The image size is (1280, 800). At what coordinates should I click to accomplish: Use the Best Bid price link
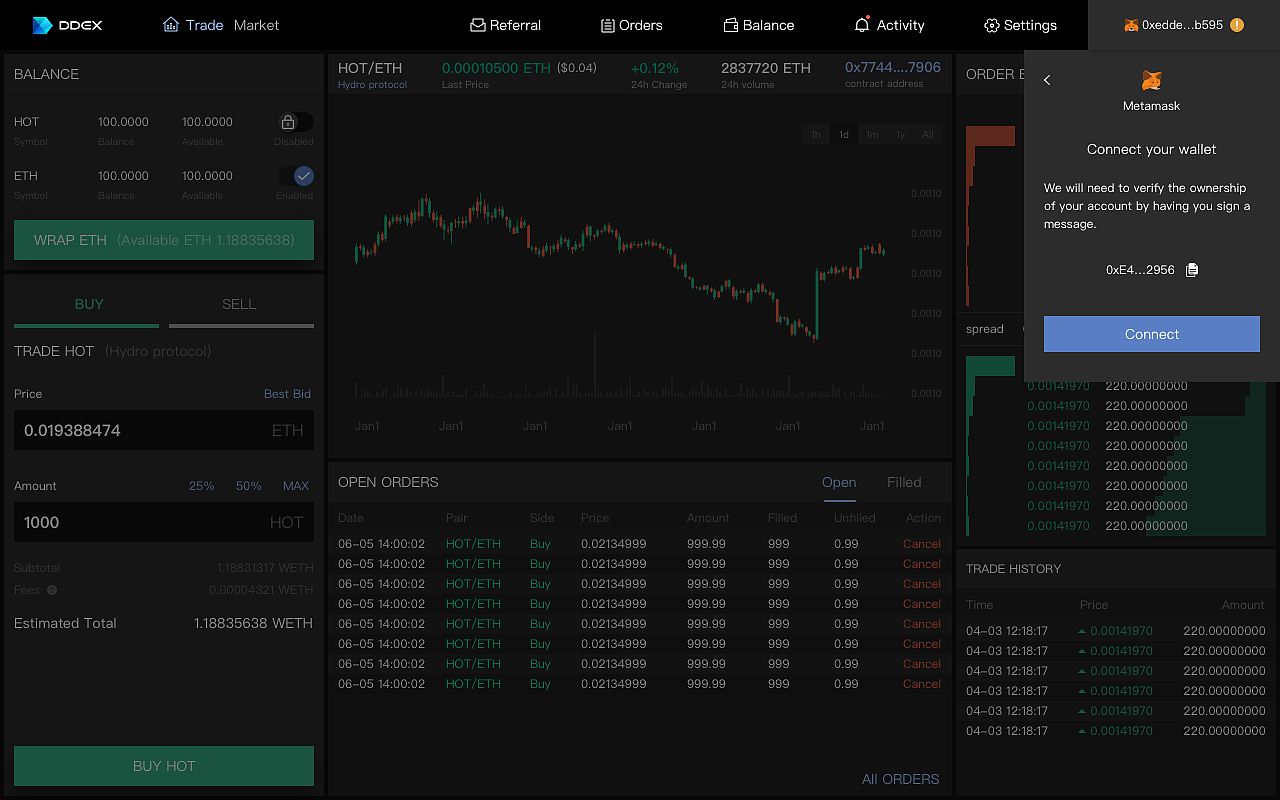[x=287, y=394]
